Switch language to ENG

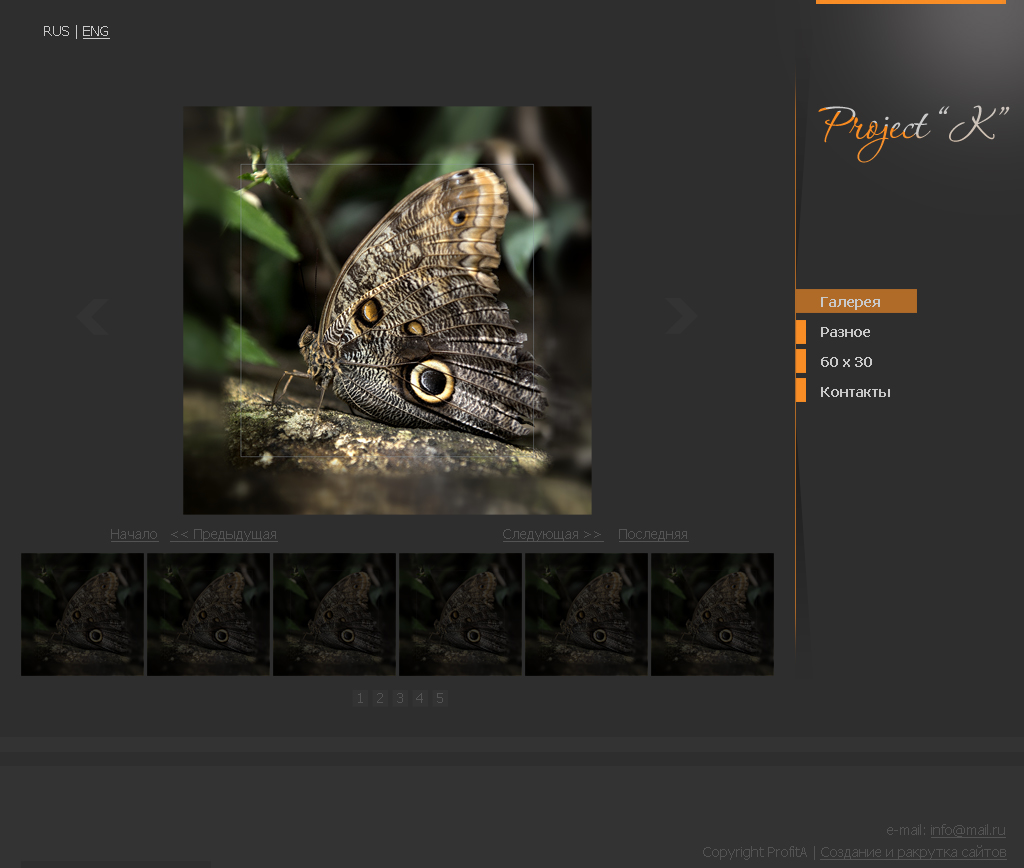(x=95, y=31)
